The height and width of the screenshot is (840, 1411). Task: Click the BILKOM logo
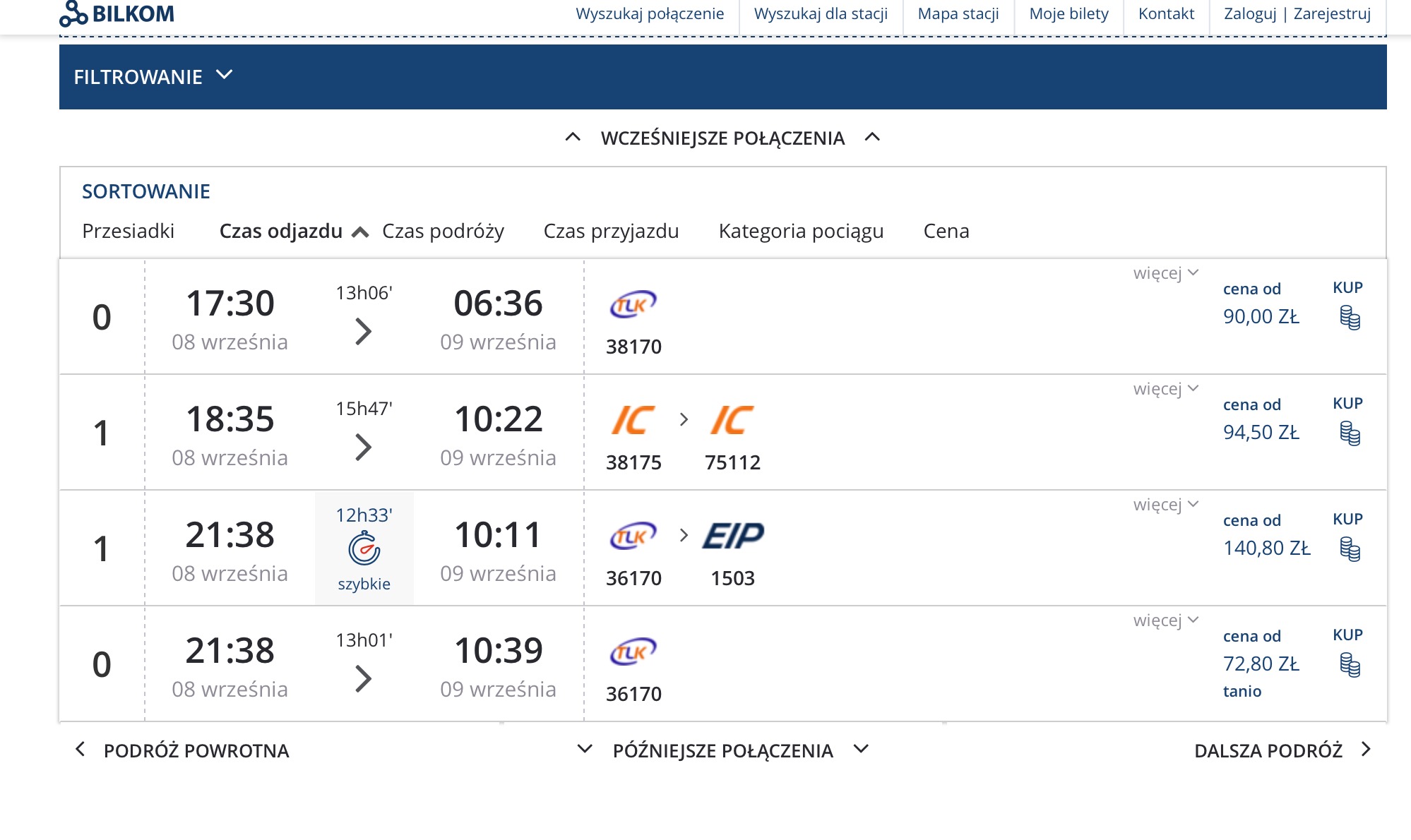click(117, 13)
